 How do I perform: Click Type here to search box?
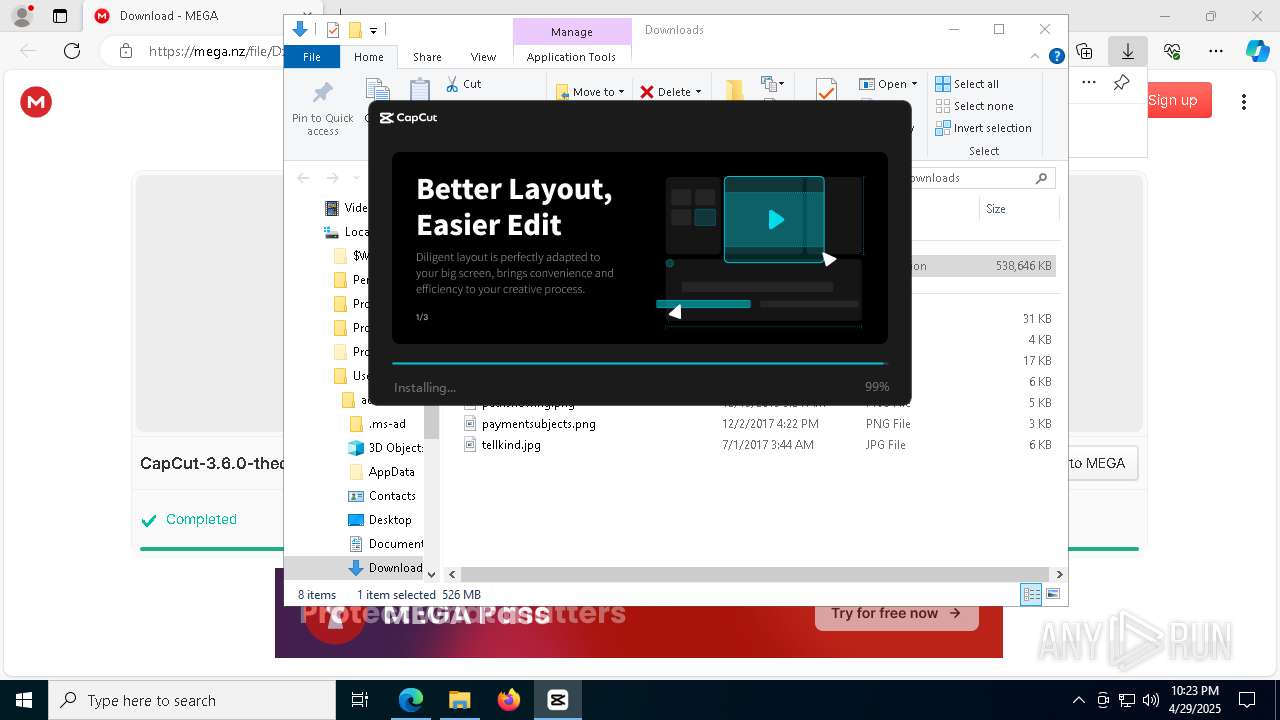pyautogui.click(x=192, y=700)
